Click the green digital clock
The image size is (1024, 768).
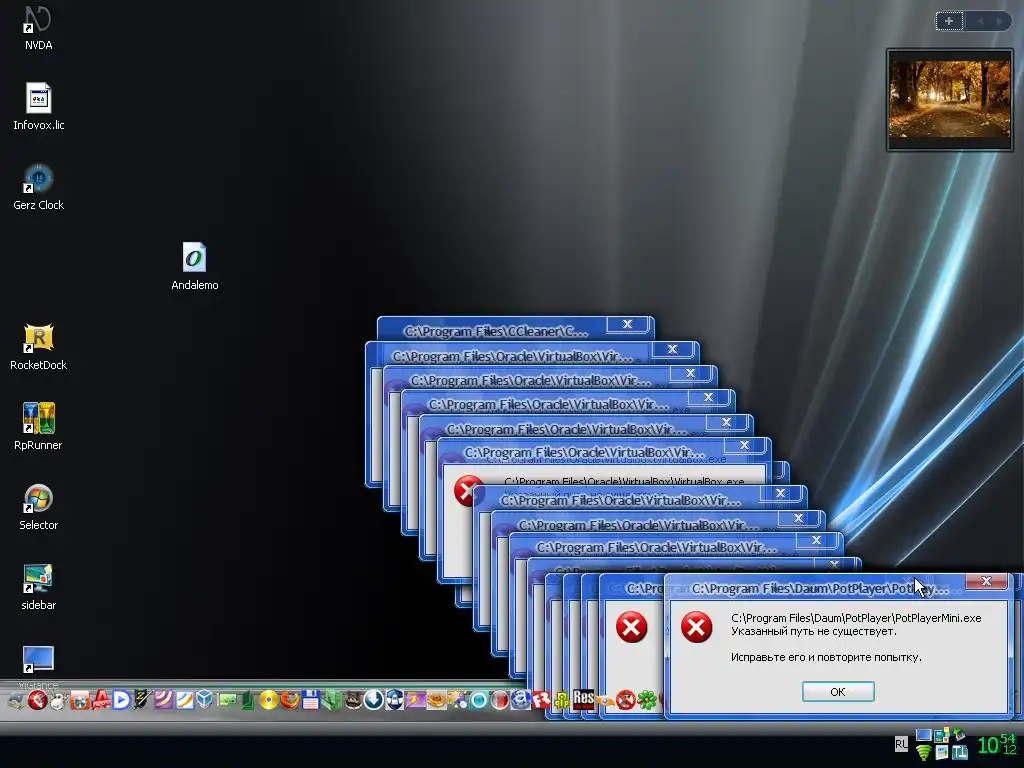click(x=997, y=744)
